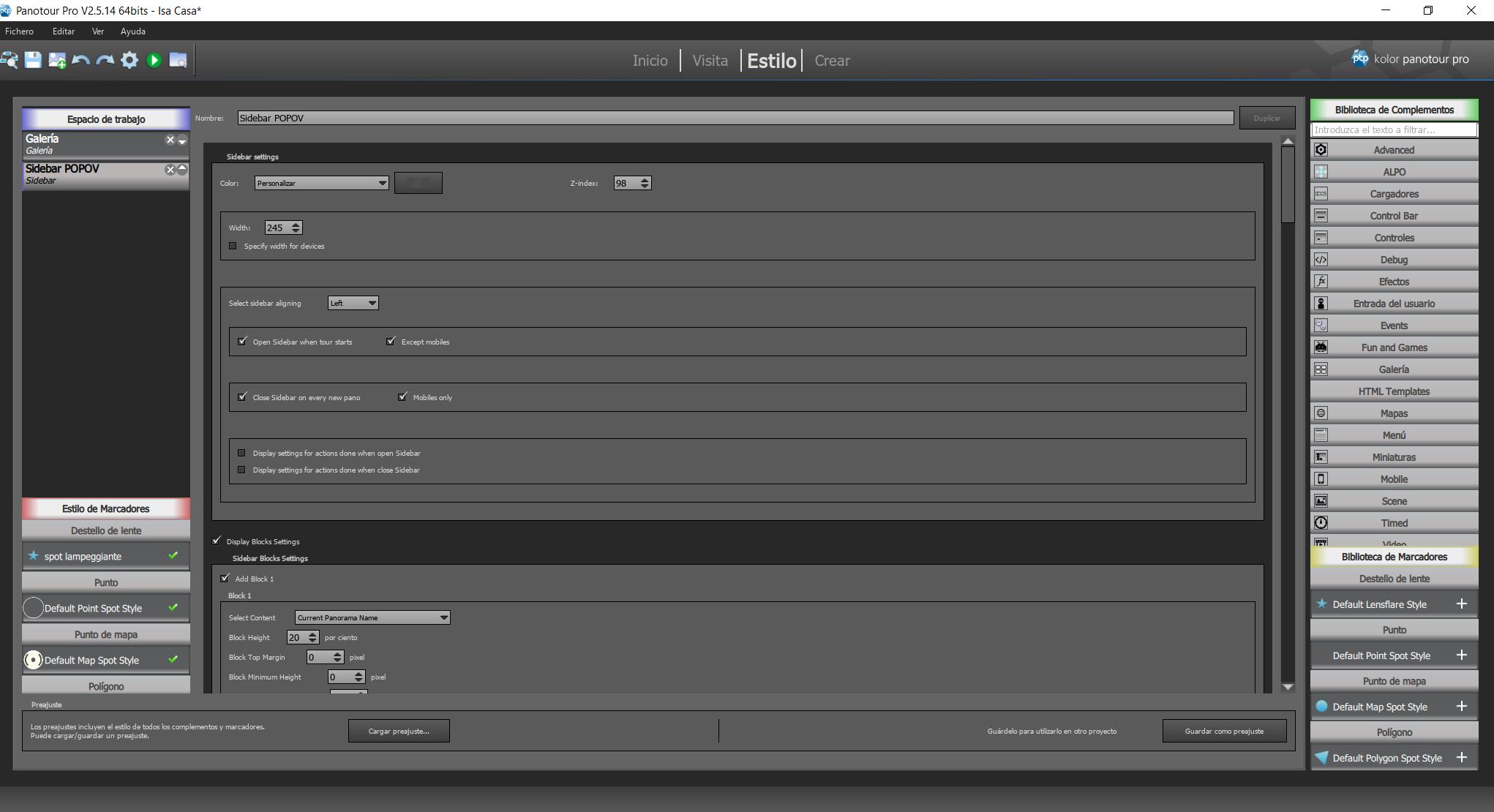Open settings via gear icon

coord(129,61)
